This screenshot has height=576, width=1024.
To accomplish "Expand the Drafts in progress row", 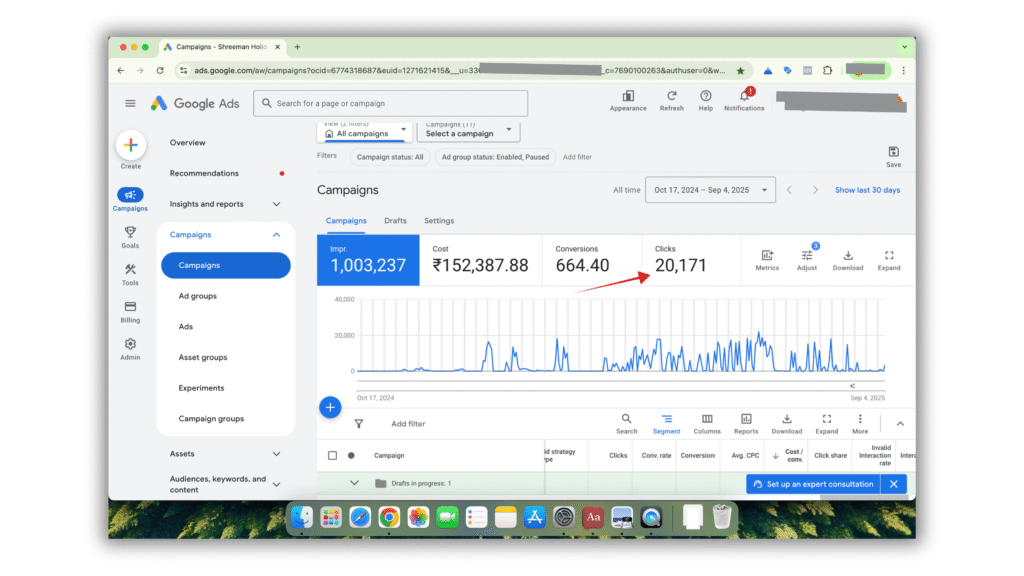I will (x=354, y=483).
